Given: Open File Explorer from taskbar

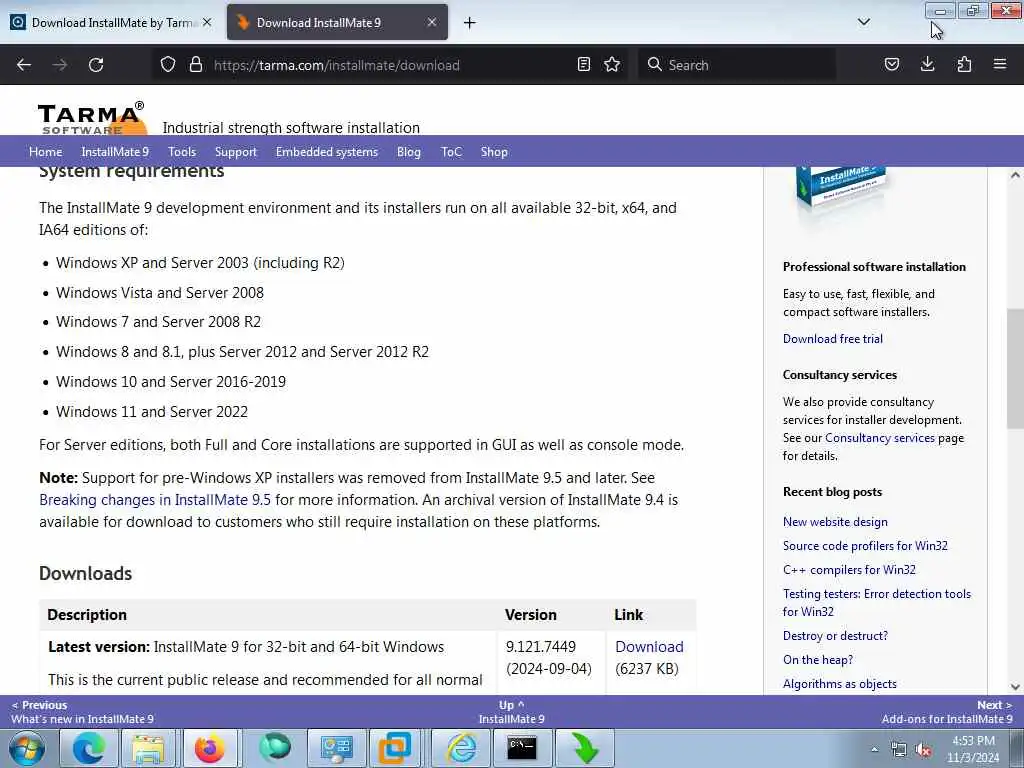Looking at the screenshot, I should [150, 748].
